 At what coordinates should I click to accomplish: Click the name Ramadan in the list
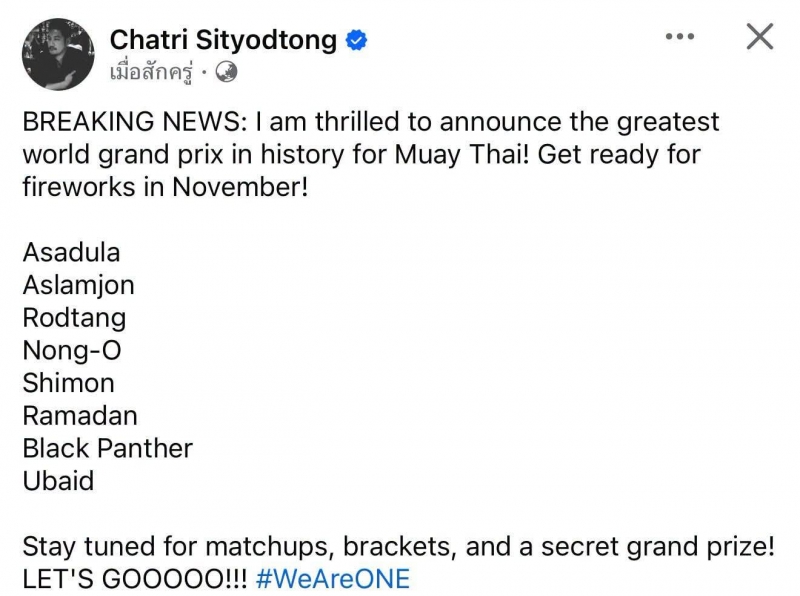pos(80,416)
